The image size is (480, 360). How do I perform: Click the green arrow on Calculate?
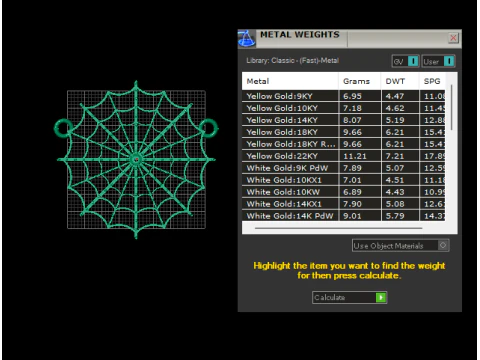381,297
